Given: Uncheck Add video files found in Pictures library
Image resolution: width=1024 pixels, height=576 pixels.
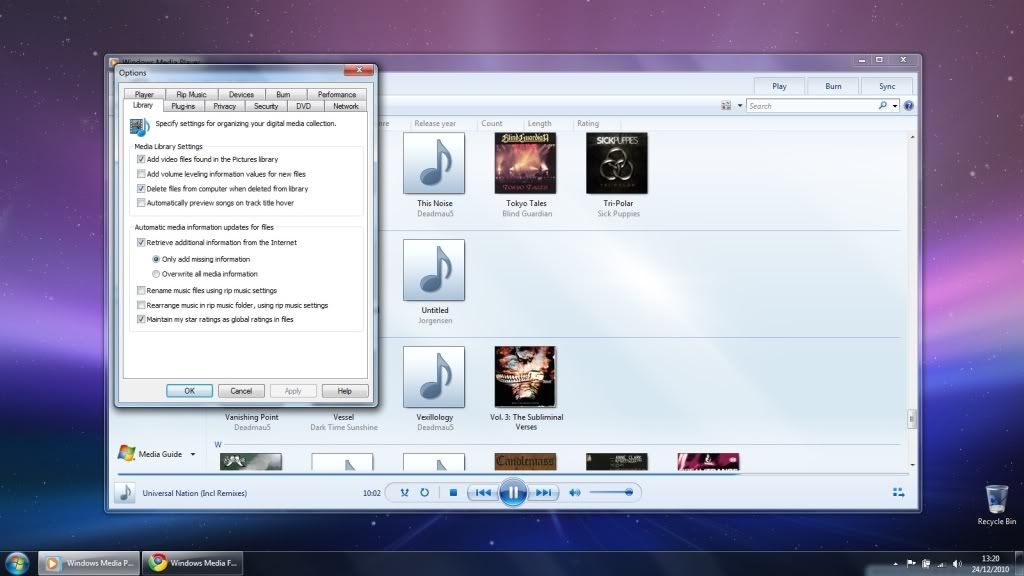Looking at the screenshot, I should point(141,159).
